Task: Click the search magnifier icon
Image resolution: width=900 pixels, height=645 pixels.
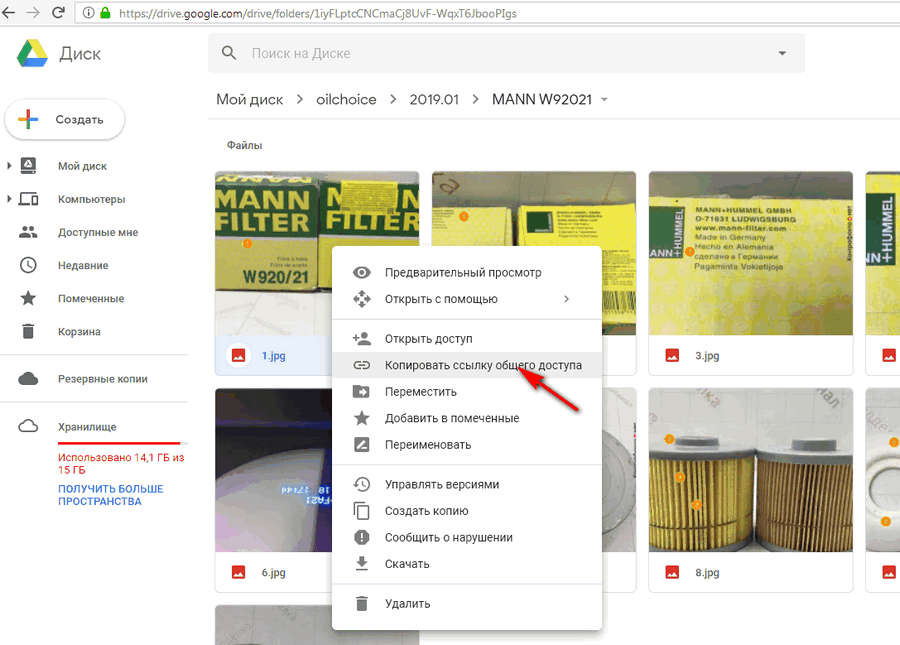Action: point(230,53)
